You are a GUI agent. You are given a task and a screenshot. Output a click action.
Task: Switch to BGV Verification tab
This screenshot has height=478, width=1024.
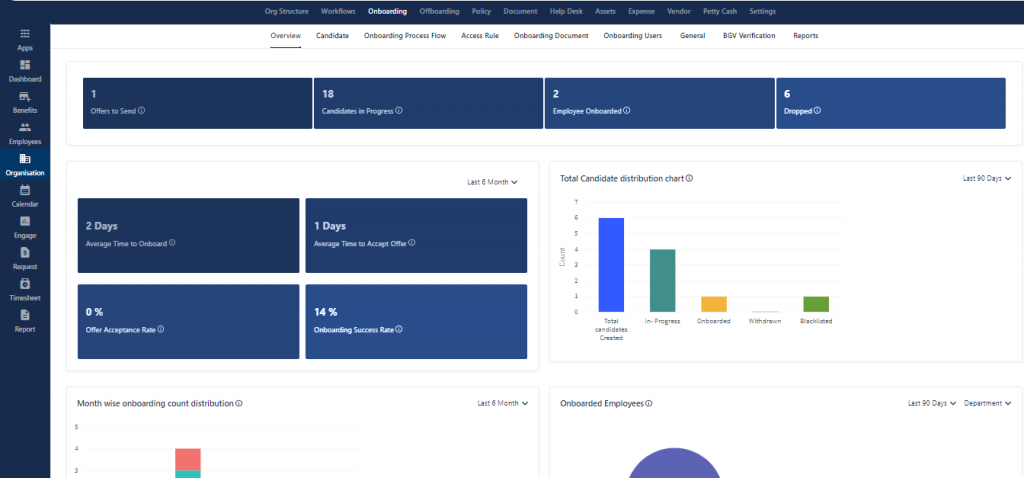749,36
